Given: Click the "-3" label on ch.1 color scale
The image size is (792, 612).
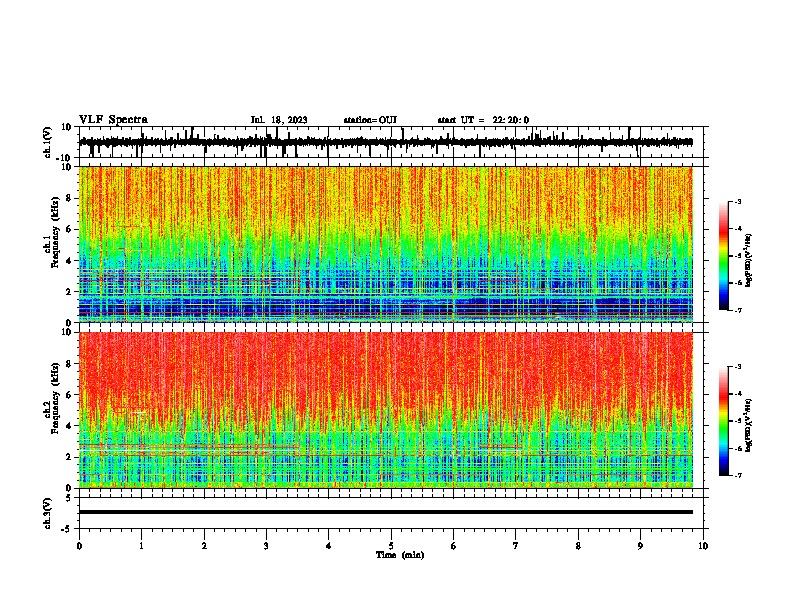Looking at the screenshot, I should tap(738, 201).
